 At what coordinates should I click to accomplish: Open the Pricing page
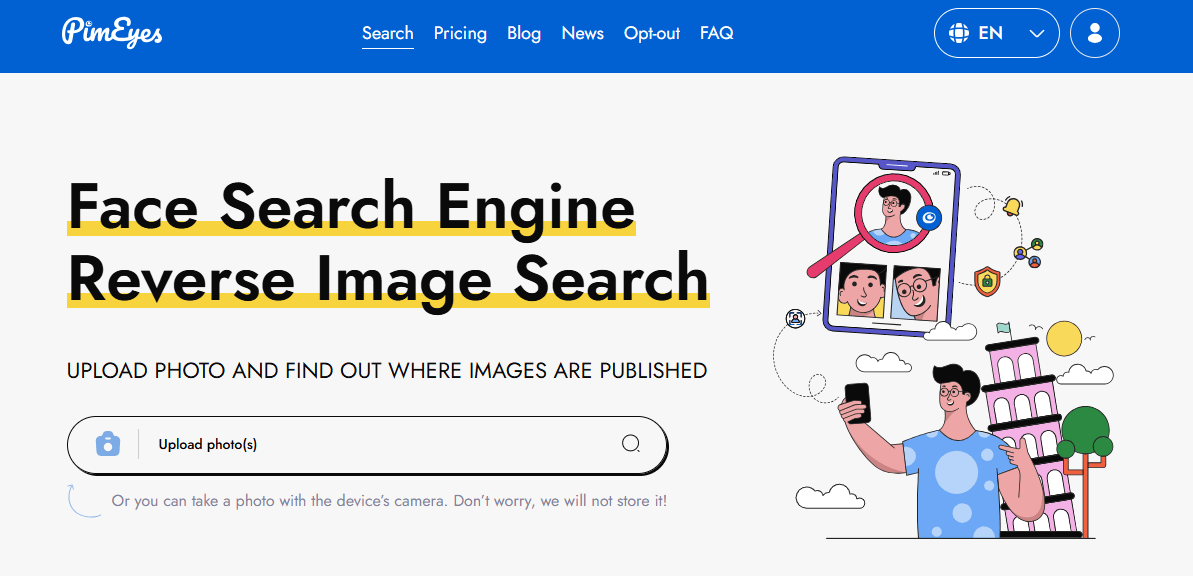click(x=460, y=33)
